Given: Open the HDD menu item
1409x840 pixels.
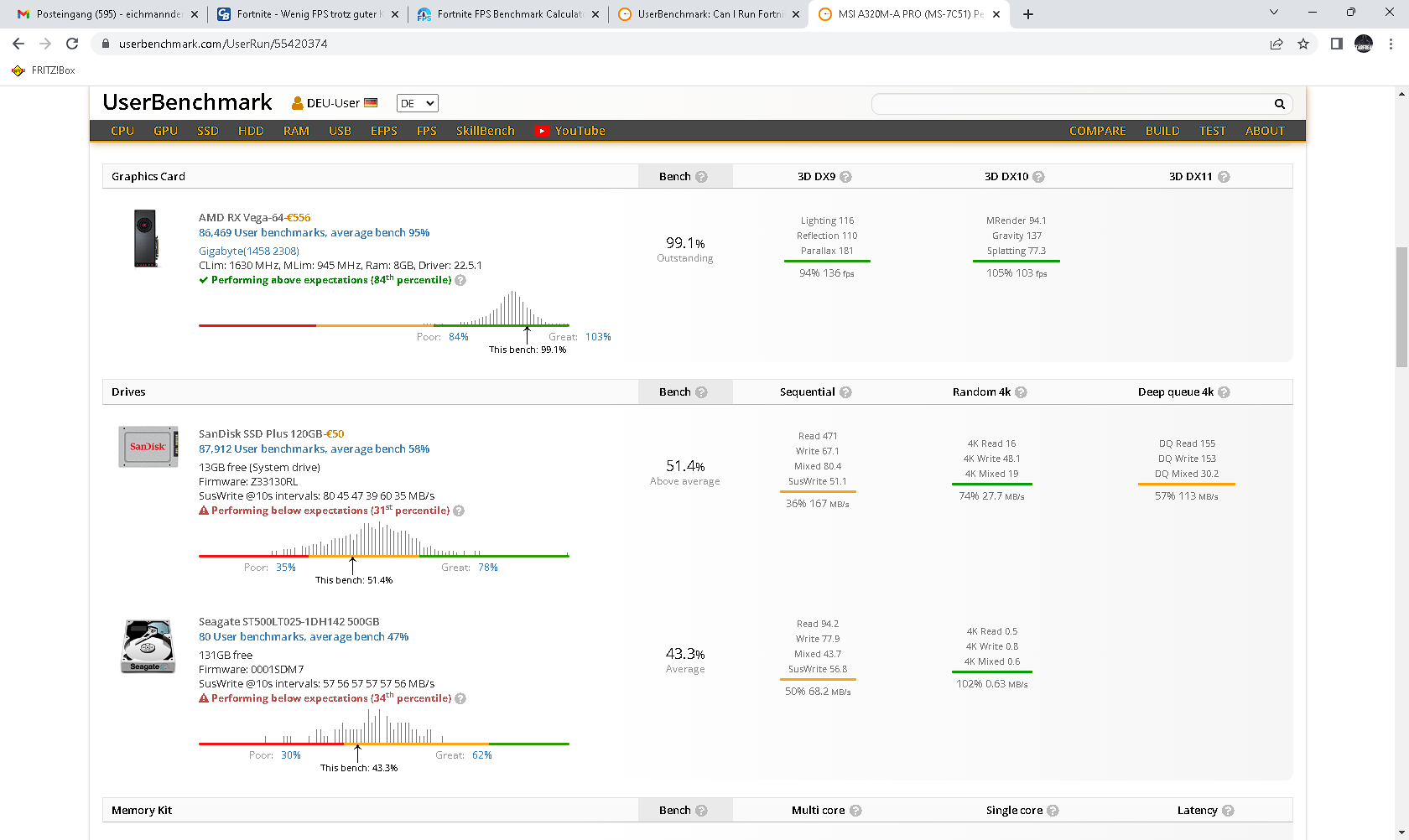Looking at the screenshot, I should (x=251, y=131).
